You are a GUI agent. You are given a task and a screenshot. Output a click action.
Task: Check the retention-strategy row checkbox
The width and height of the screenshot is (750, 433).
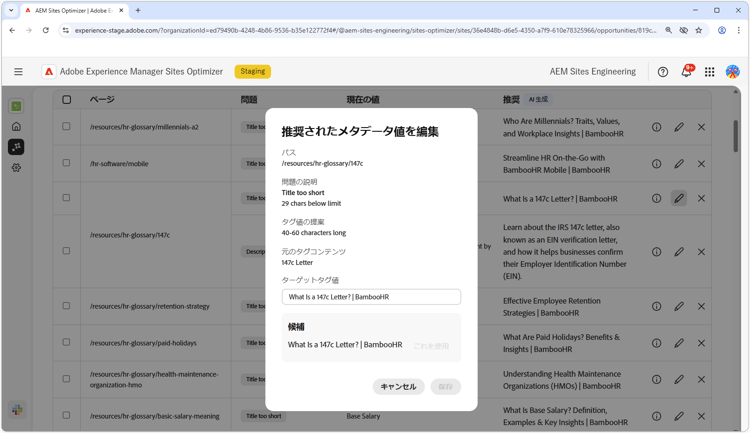(66, 305)
